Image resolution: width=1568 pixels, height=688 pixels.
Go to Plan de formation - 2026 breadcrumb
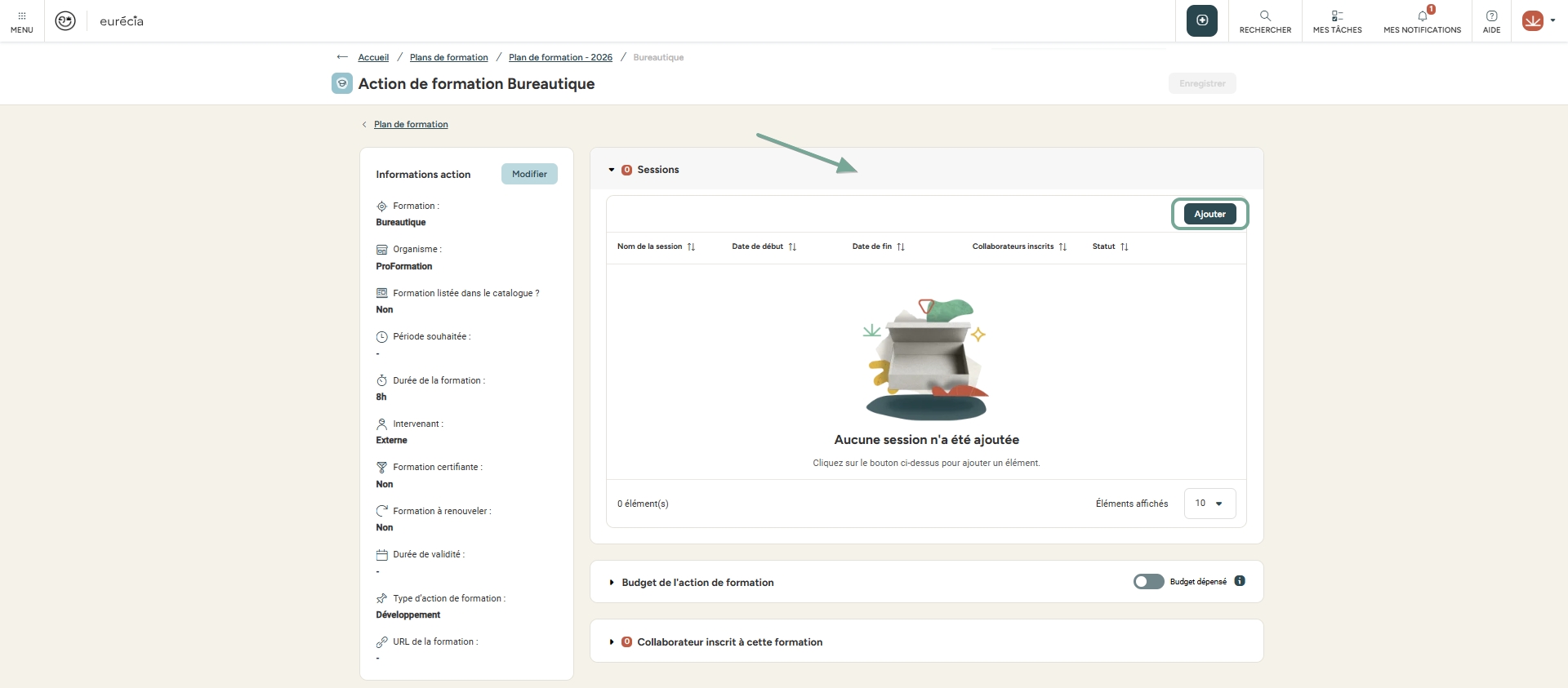pyautogui.click(x=560, y=57)
